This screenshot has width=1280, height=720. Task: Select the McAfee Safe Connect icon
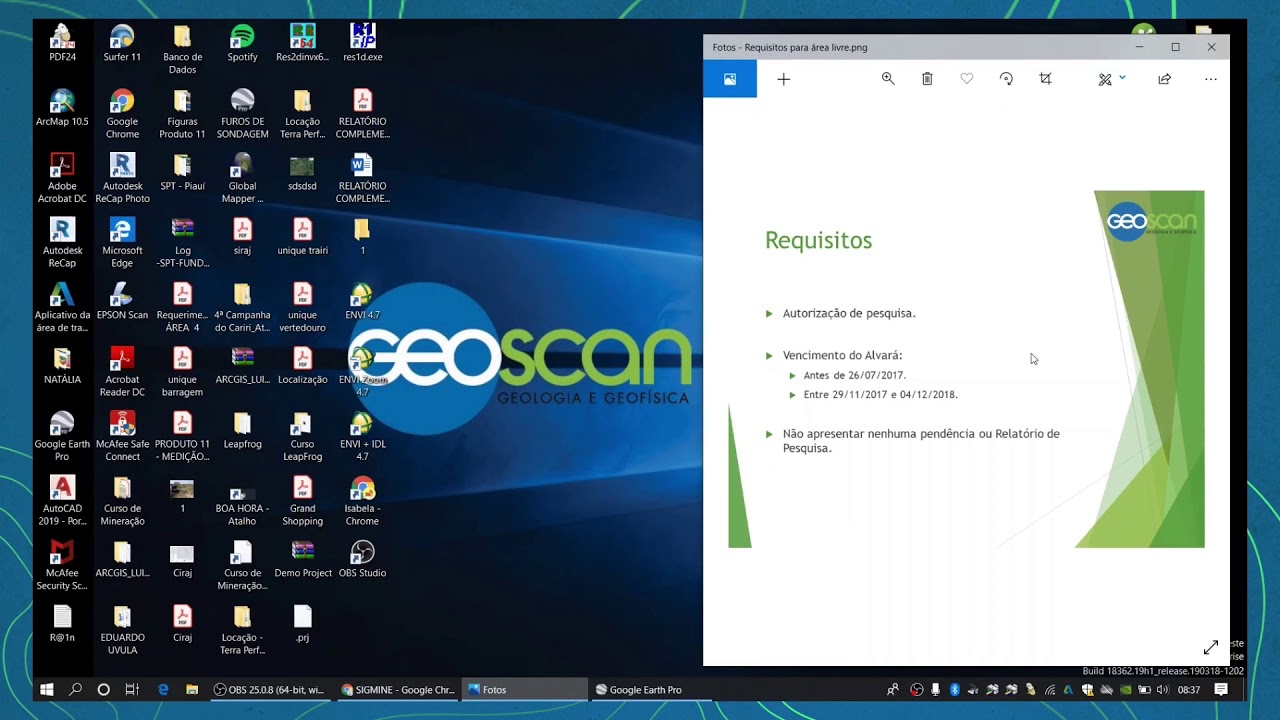coord(122,436)
